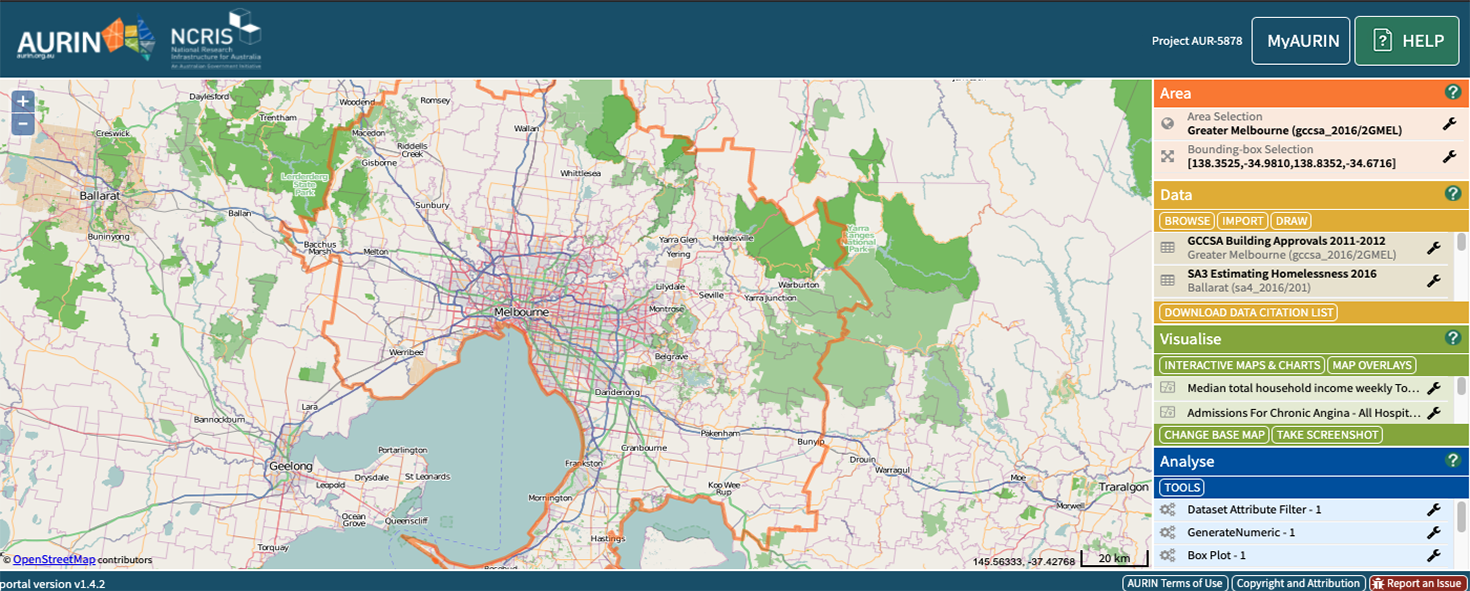Click the Data list scrollbar
Screen dimensions: 1470x591
click(1462, 242)
